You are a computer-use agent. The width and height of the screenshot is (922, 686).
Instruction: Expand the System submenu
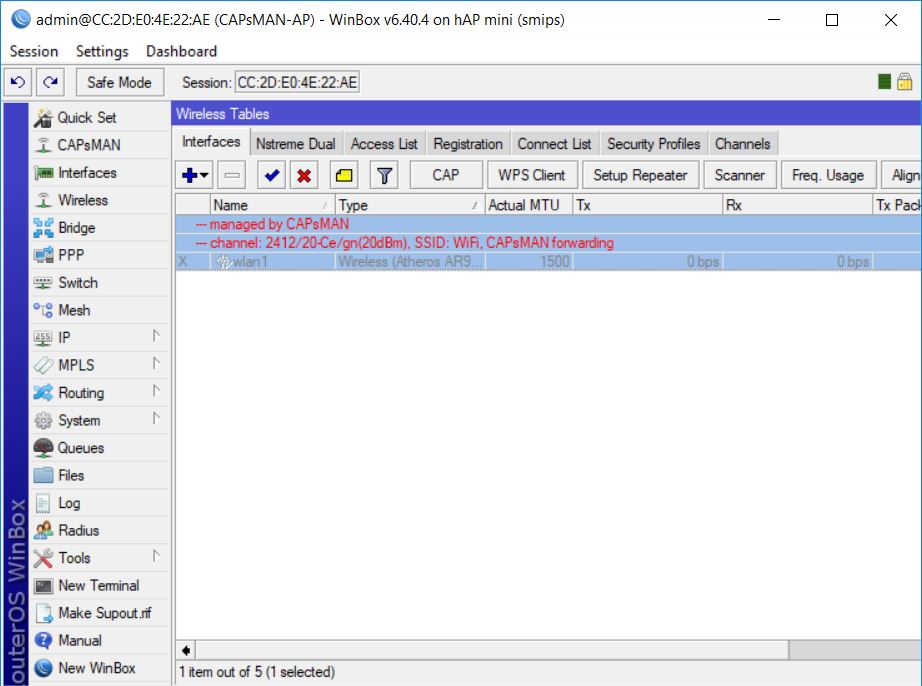pos(156,419)
